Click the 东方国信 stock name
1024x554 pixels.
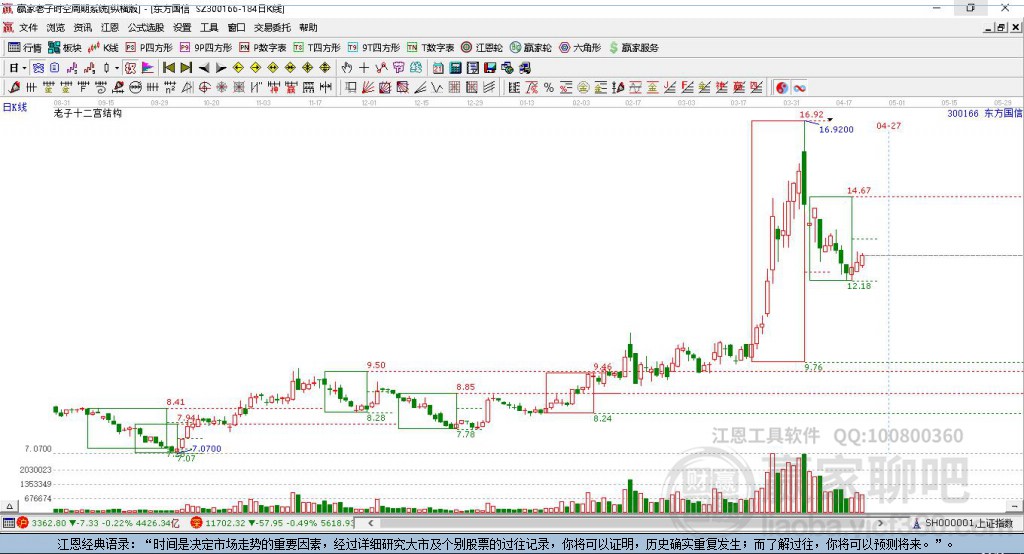[x=1003, y=114]
